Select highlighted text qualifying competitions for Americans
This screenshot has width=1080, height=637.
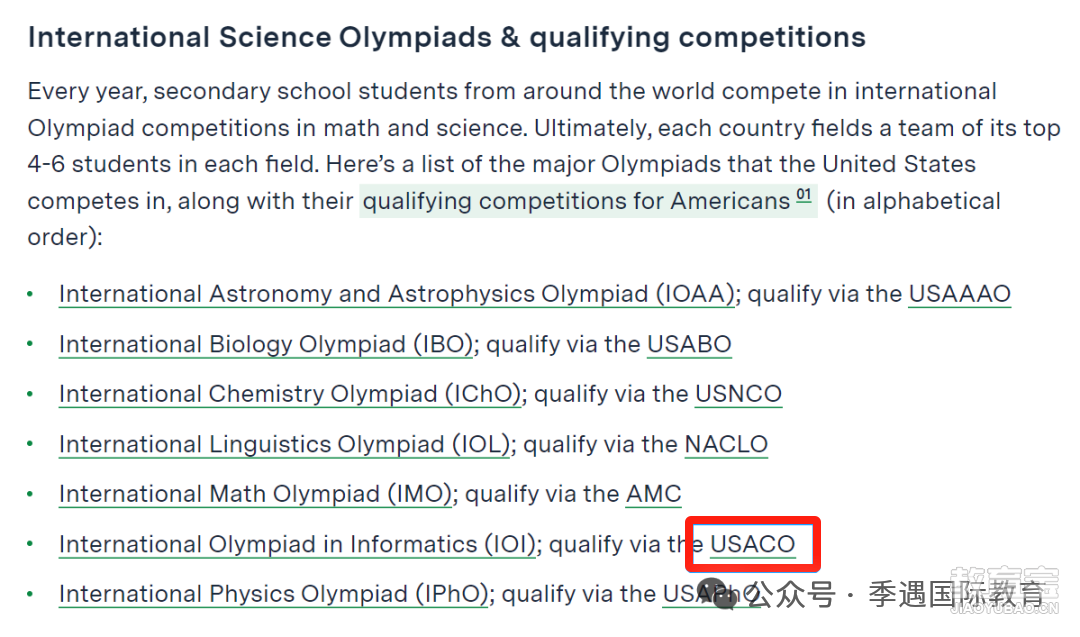click(577, 201)
